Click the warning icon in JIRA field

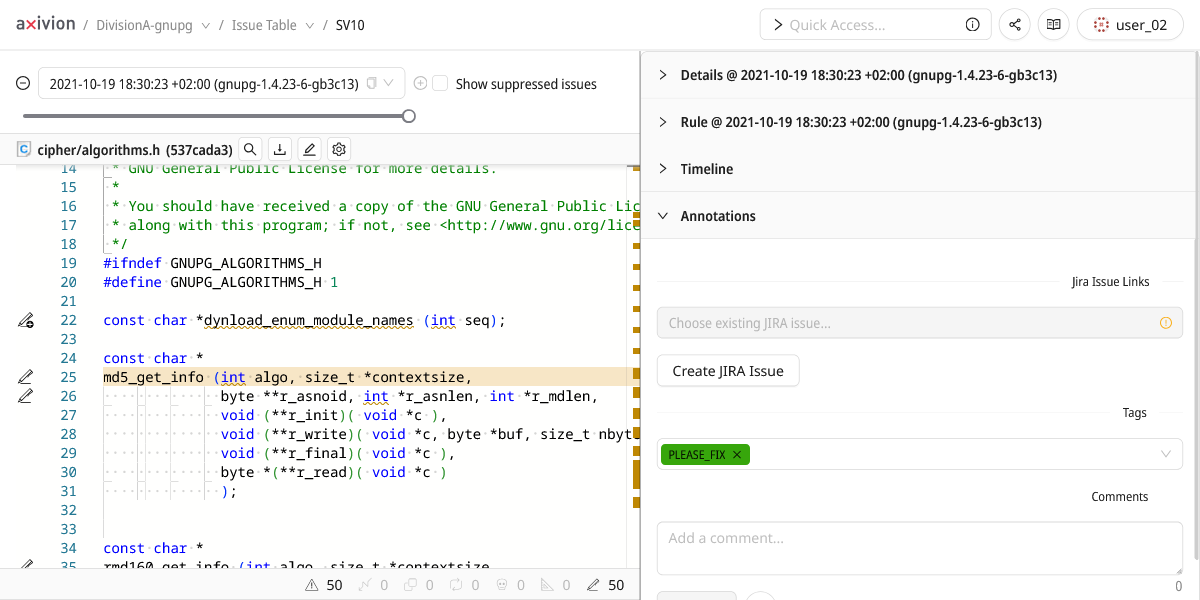point(1165,323)
